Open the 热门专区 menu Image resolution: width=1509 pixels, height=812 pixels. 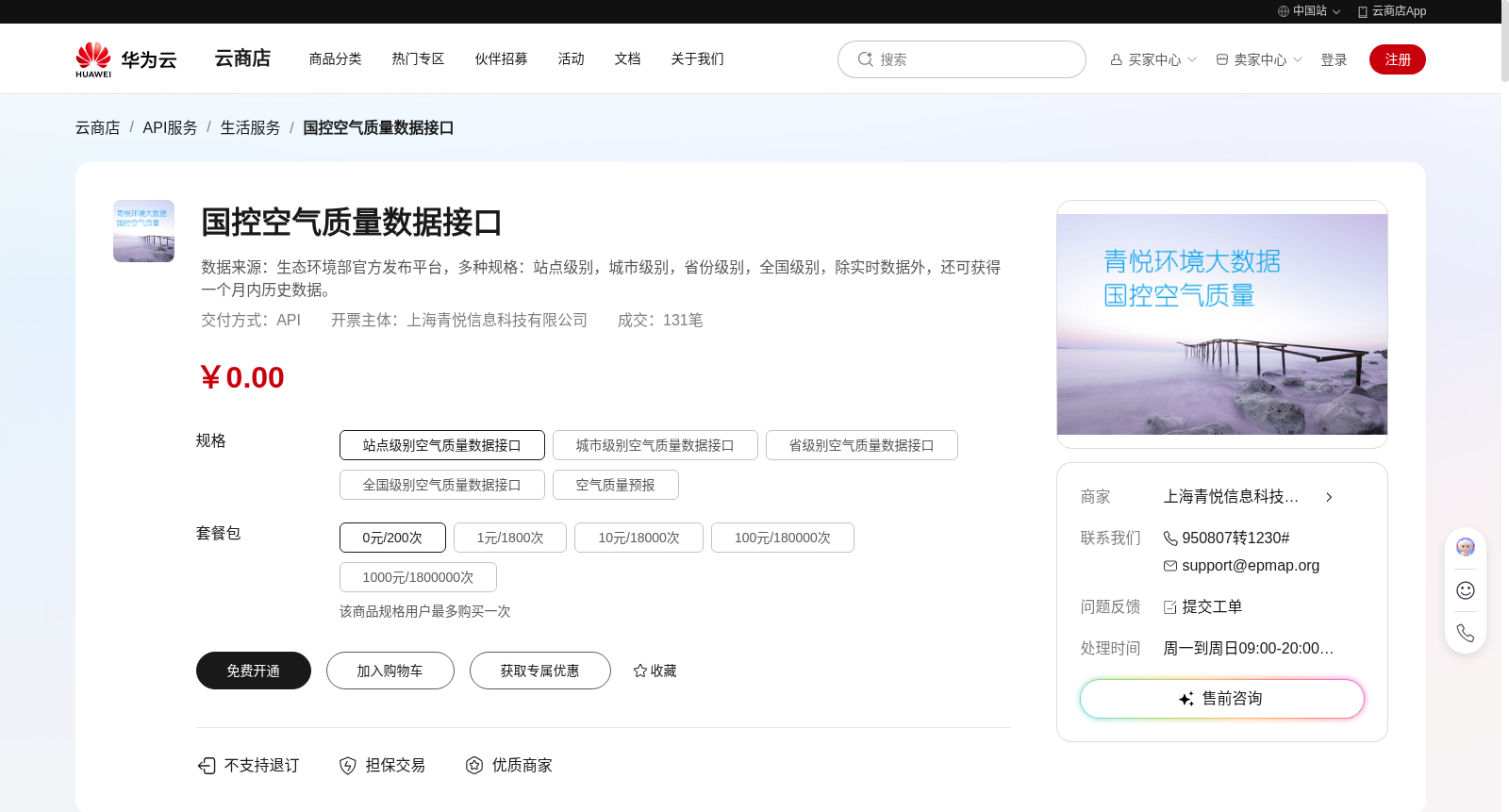pos(419,58)
